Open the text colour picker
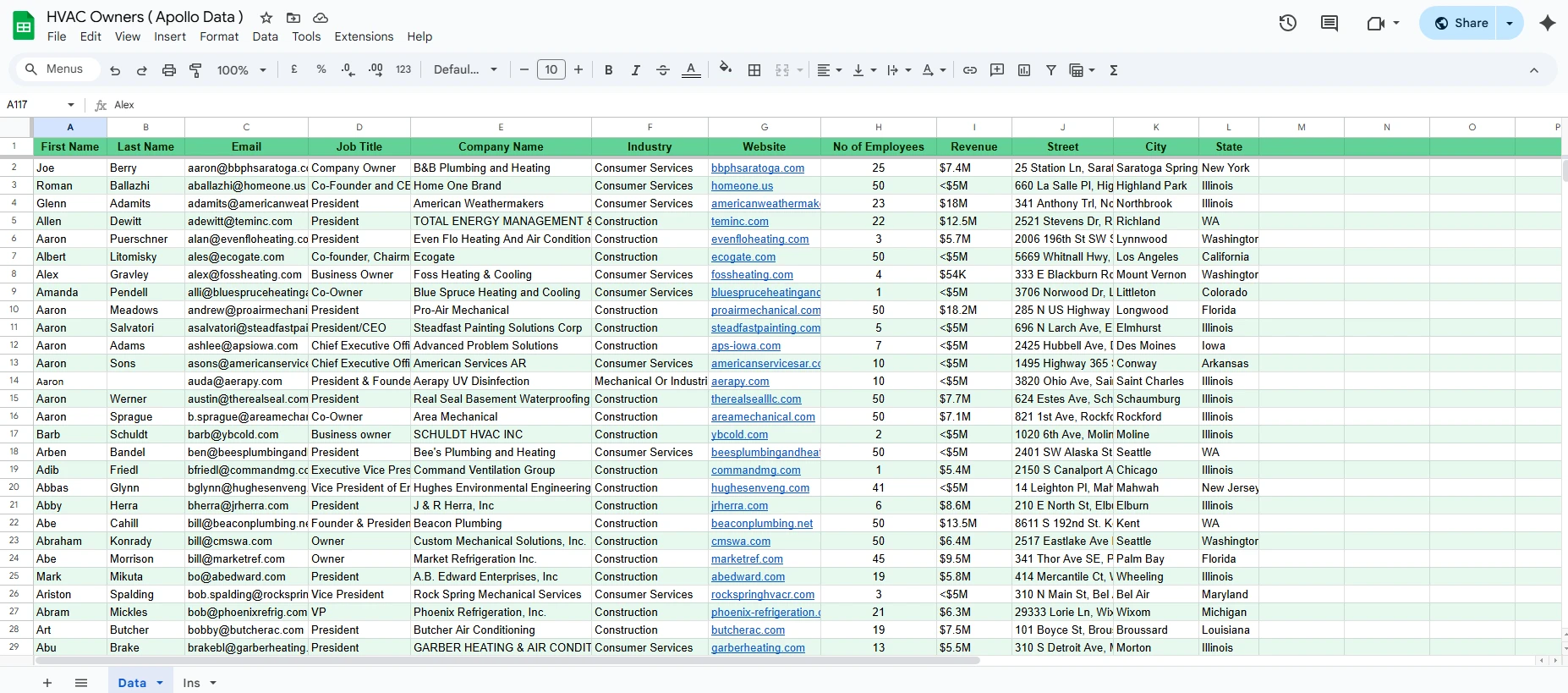The width and height of the screenshot is (1568, 693). click(691, 70)
